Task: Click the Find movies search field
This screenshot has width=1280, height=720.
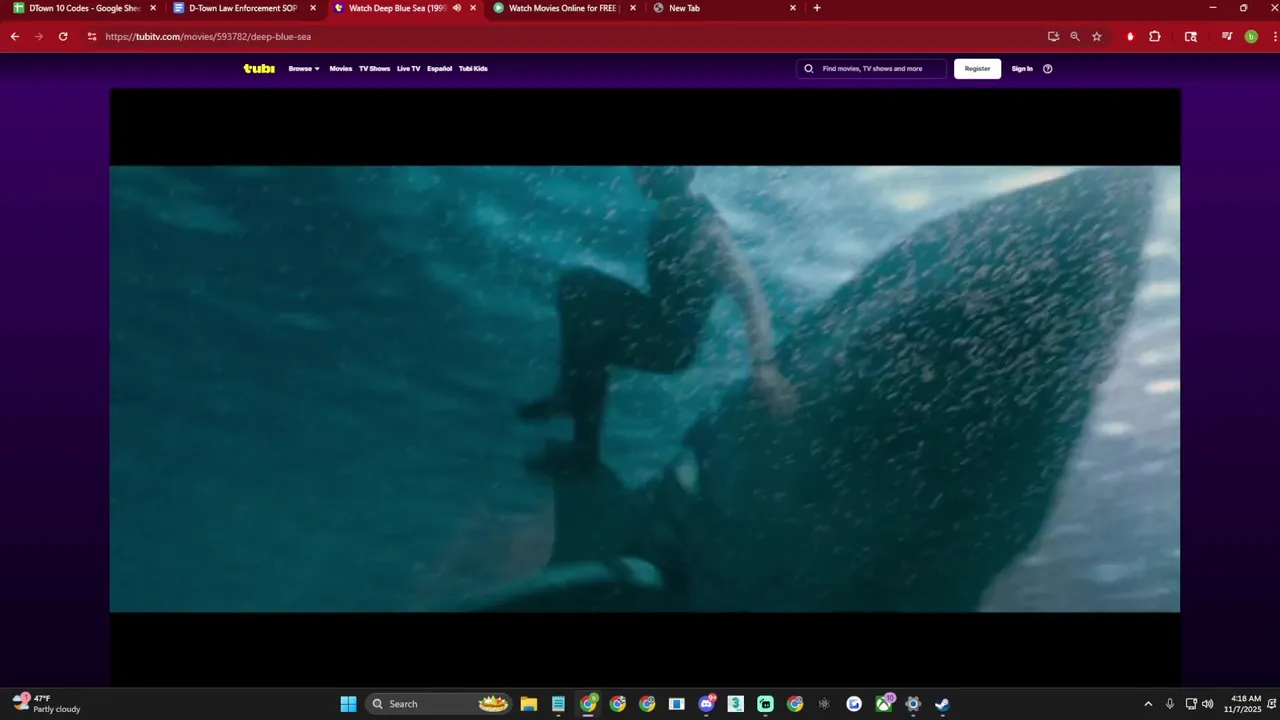Action: coord(871,69)
